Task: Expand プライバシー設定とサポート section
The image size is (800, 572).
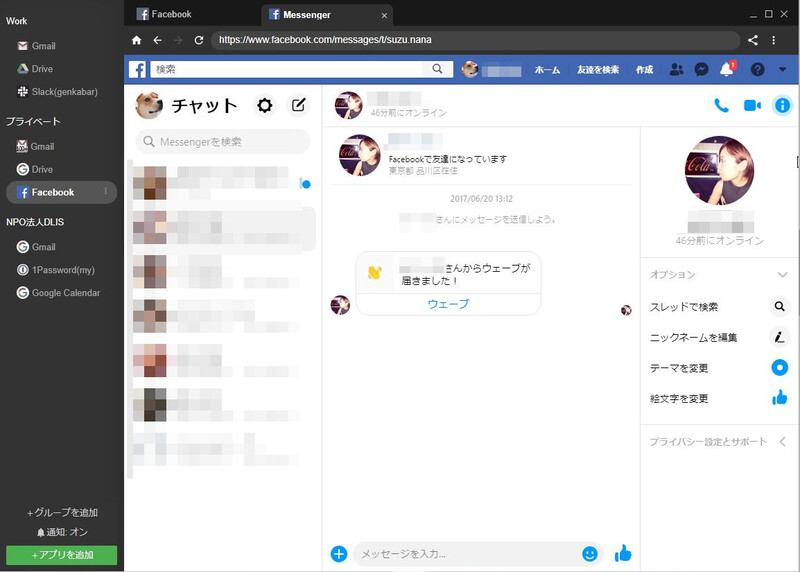Action: coord(719,442)
